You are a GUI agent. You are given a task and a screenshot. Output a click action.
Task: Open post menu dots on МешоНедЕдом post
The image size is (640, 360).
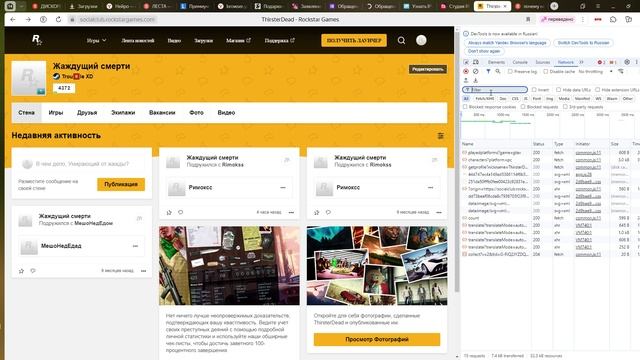(x=143, y=271)
